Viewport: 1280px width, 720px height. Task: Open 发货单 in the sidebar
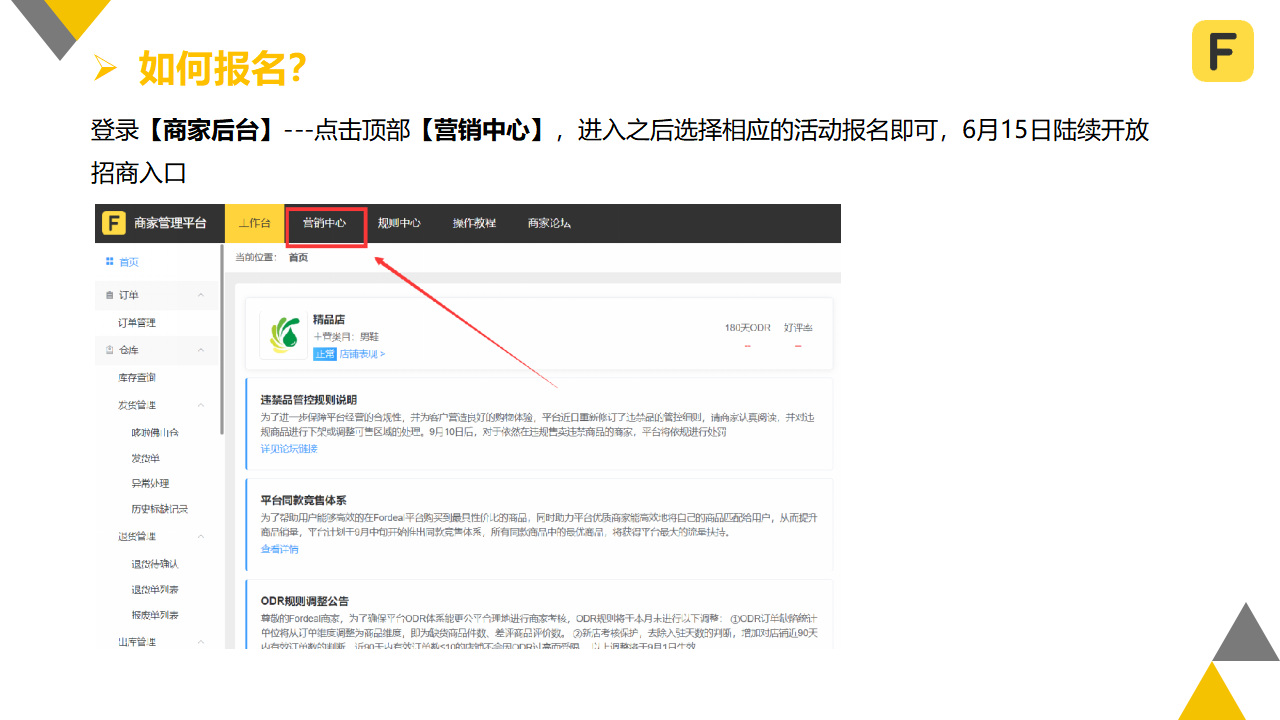(146, 458)
